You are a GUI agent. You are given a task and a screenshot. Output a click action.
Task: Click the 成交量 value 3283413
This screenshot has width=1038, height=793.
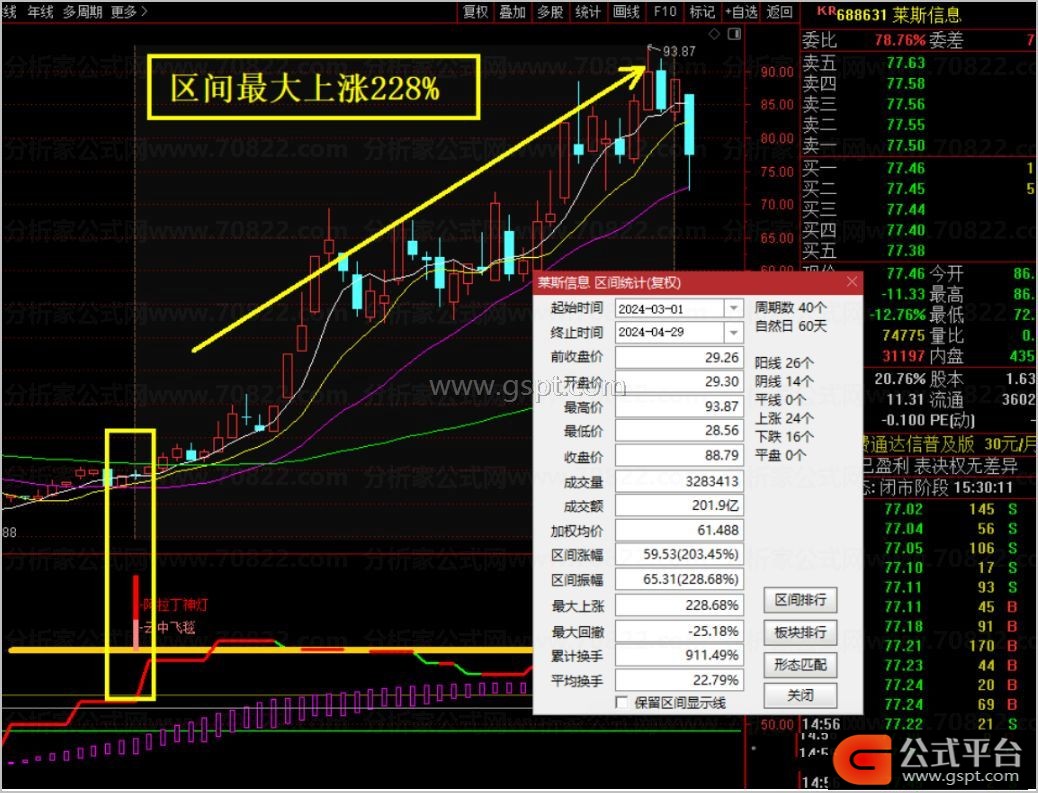pyautogui.click(x=679, y=481)
